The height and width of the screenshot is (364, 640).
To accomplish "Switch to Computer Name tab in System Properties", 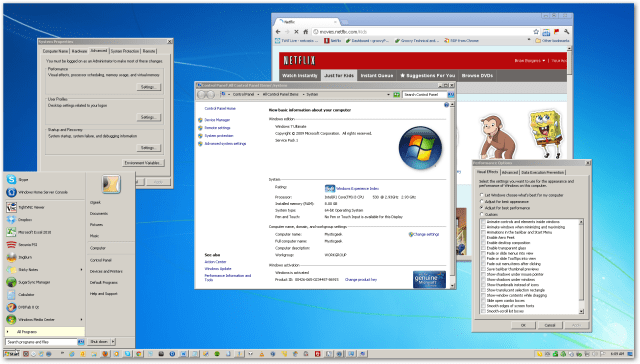I will coord(56,51).
